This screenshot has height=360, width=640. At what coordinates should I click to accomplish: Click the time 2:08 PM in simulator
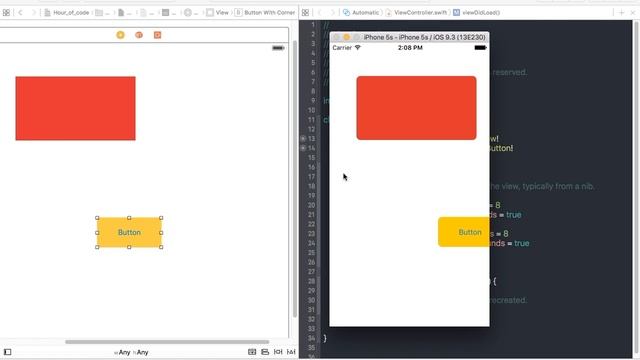point(410,48)
